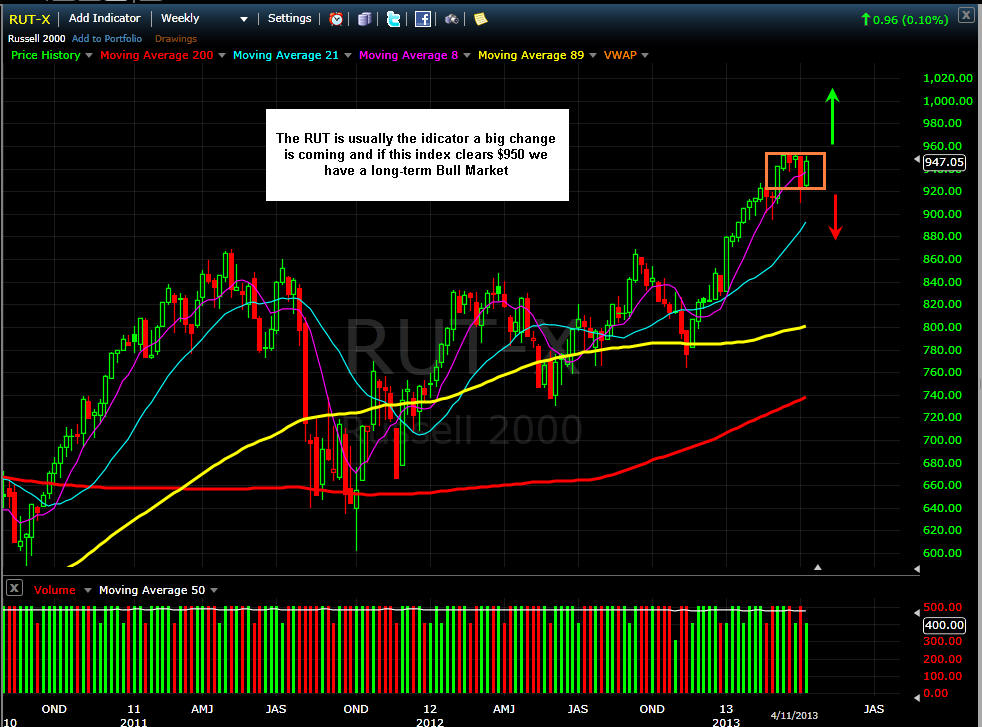Click the Russell 2000 name text

coord(36,39)
